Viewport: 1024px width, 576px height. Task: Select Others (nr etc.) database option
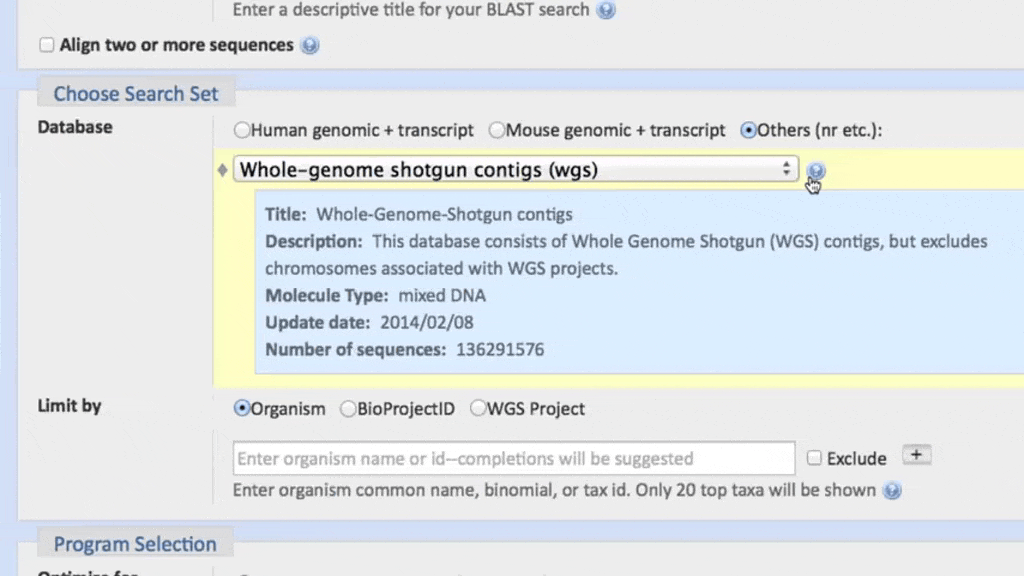[748, 130]
